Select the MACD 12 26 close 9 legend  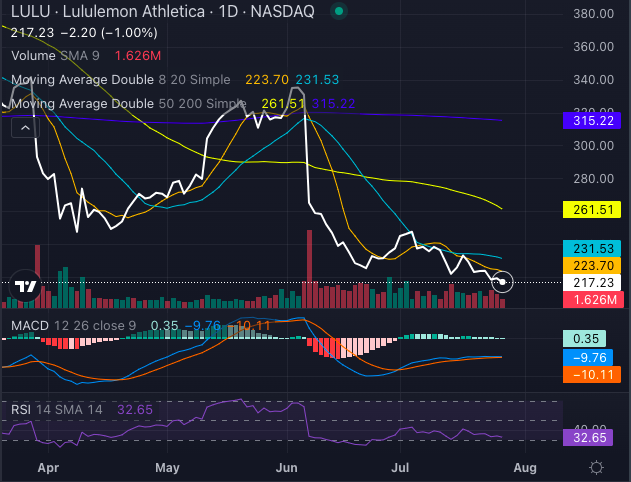click(73, 325)
